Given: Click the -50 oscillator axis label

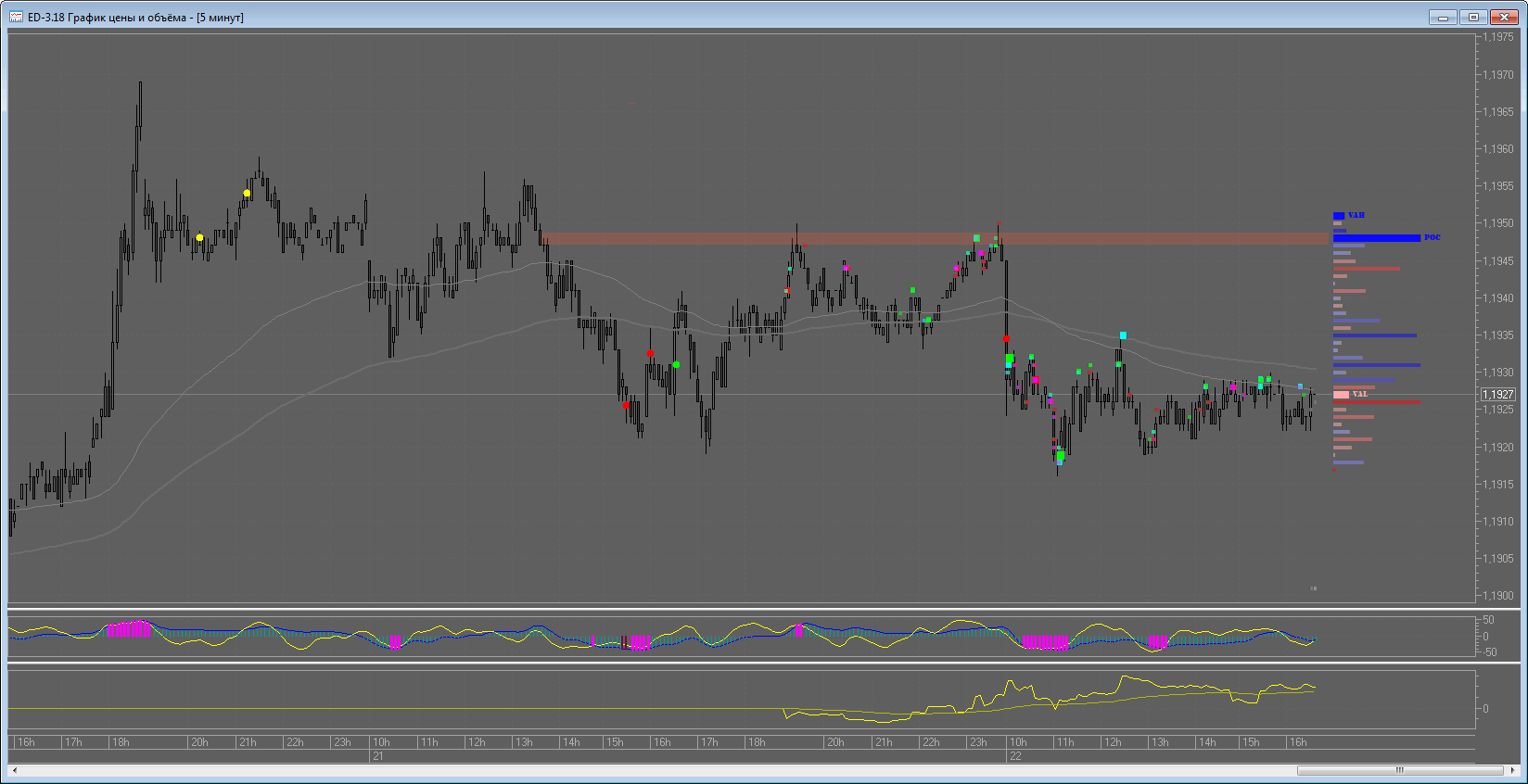Looking at the screenshot, I should (x=1489, y=652).
